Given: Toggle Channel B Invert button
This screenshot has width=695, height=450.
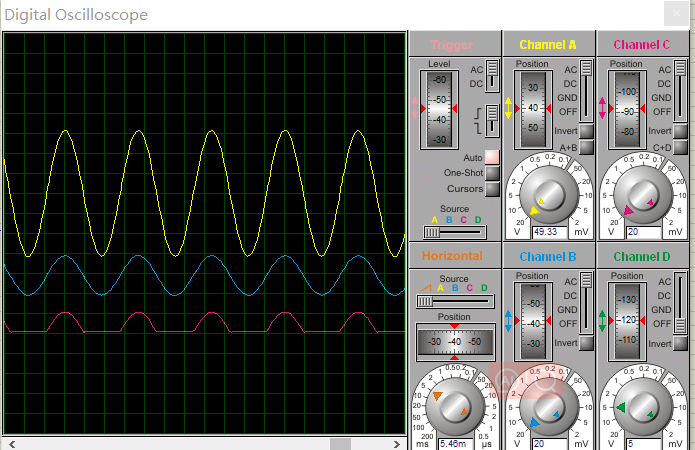Looking at the screenshot, I should (586, 343).
